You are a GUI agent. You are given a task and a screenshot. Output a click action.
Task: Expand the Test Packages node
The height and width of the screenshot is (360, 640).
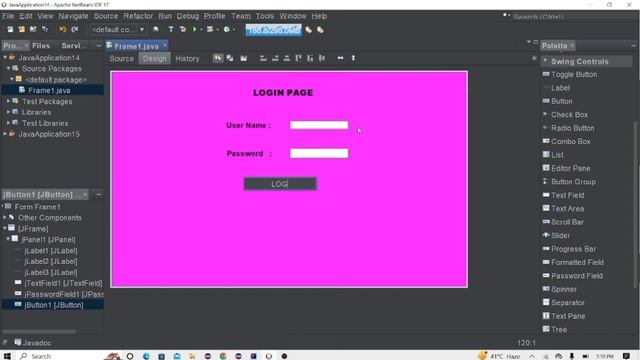pos(9,101)
